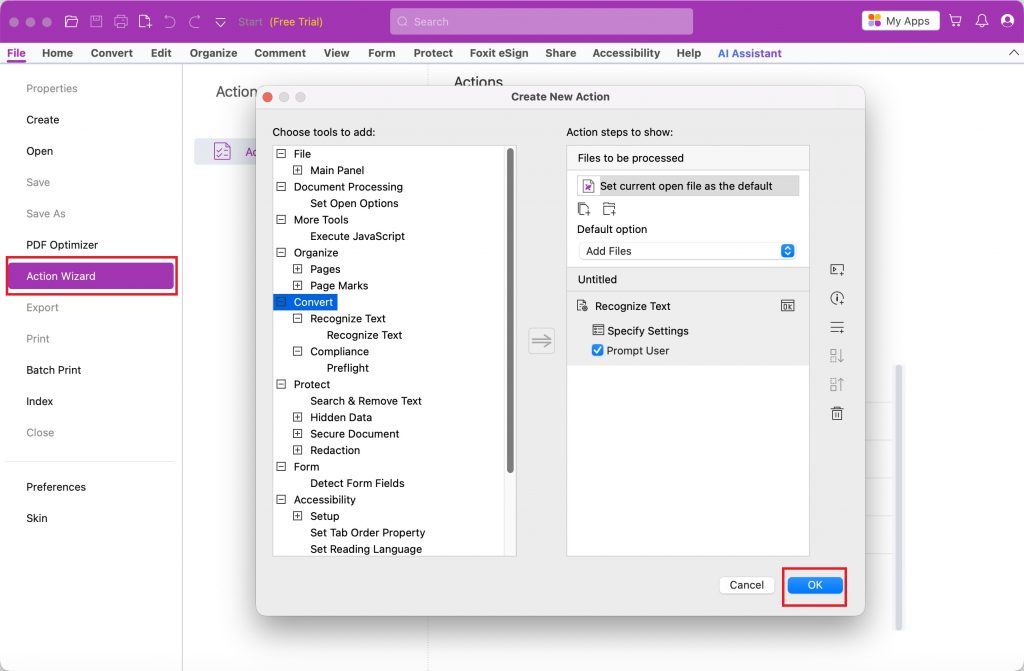Click the Untitled panel header
The width and height of the screenshot is (1024, 671).
(x=688, y=279)
